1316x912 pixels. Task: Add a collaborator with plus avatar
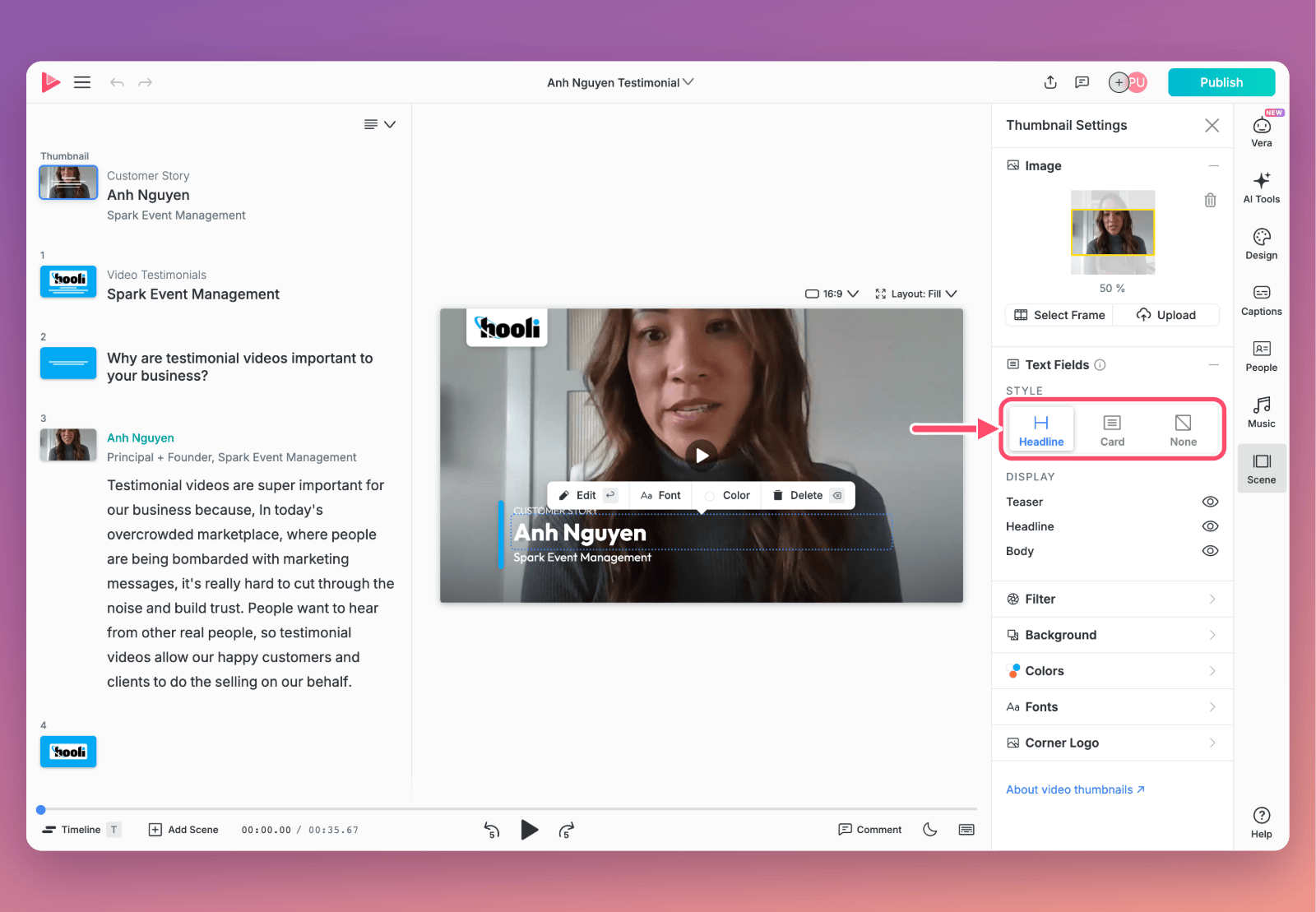(x=1119, y=82)
